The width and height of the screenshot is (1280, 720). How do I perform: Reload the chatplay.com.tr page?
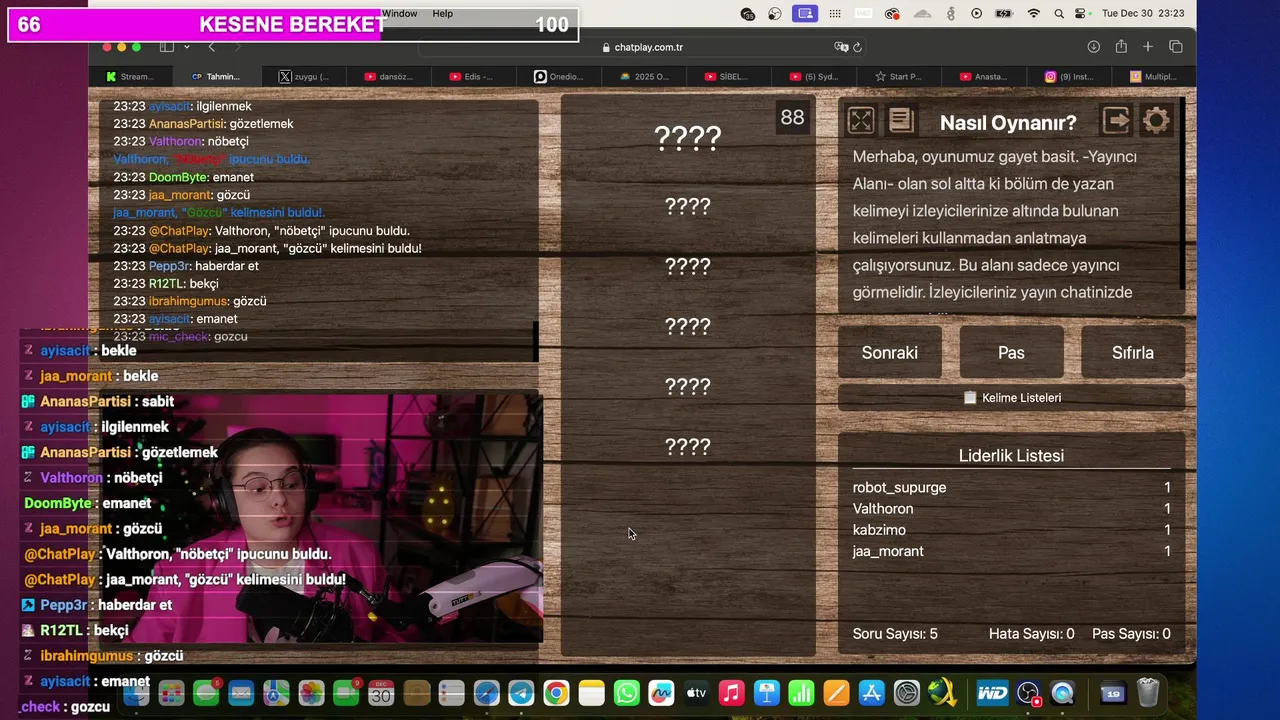(857, 47)
